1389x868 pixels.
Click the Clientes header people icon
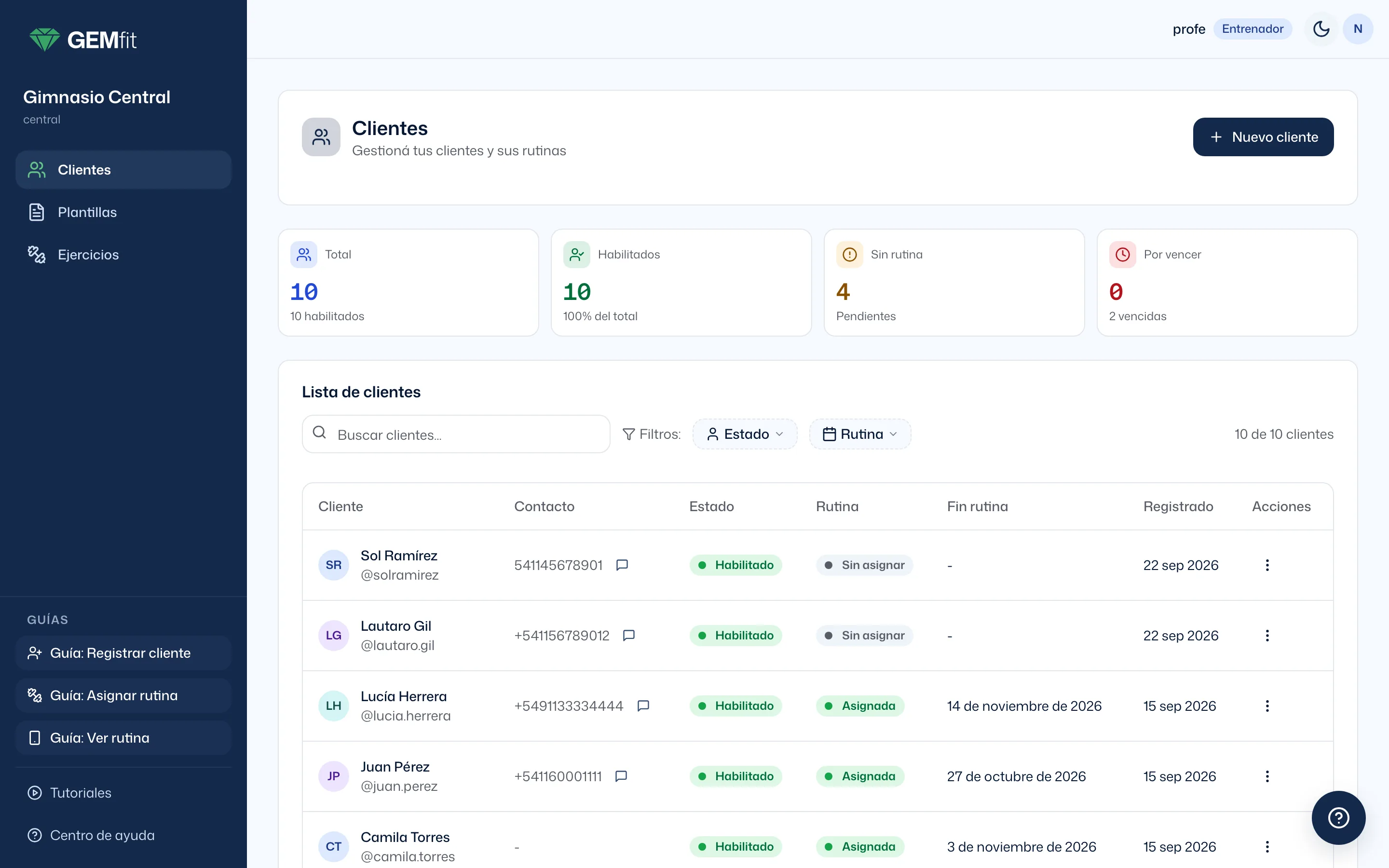(321, 136)
